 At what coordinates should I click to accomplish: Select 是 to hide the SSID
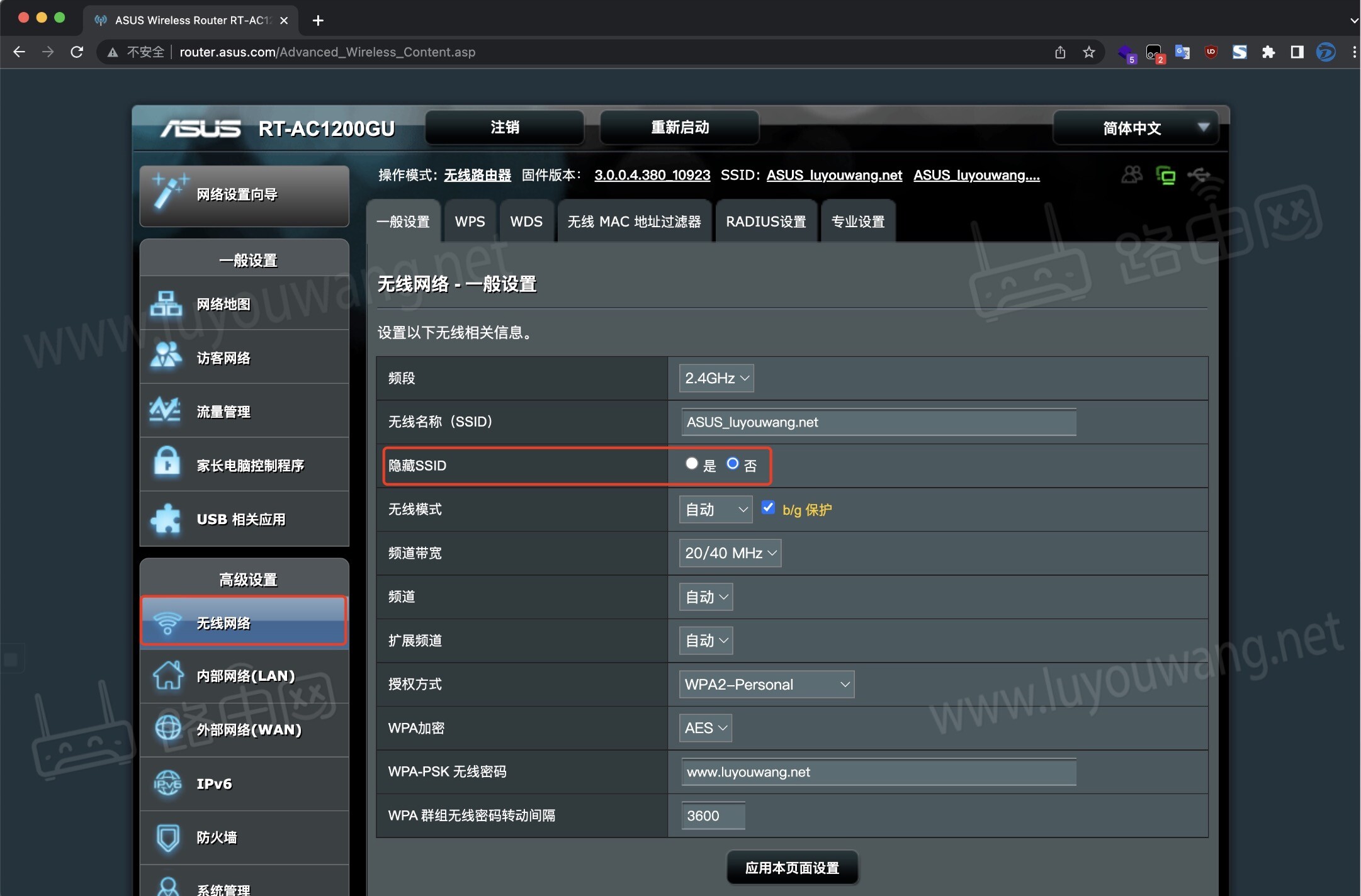tap(691, 464)
